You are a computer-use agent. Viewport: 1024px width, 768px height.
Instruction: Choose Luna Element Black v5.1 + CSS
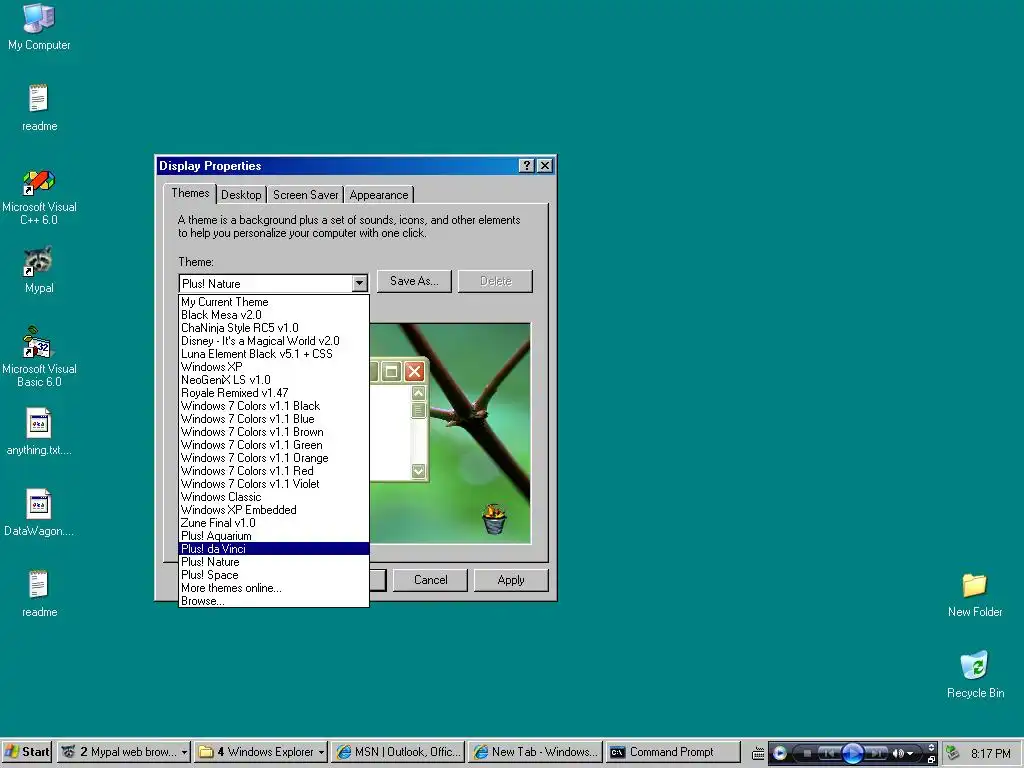tap(274, 354)
